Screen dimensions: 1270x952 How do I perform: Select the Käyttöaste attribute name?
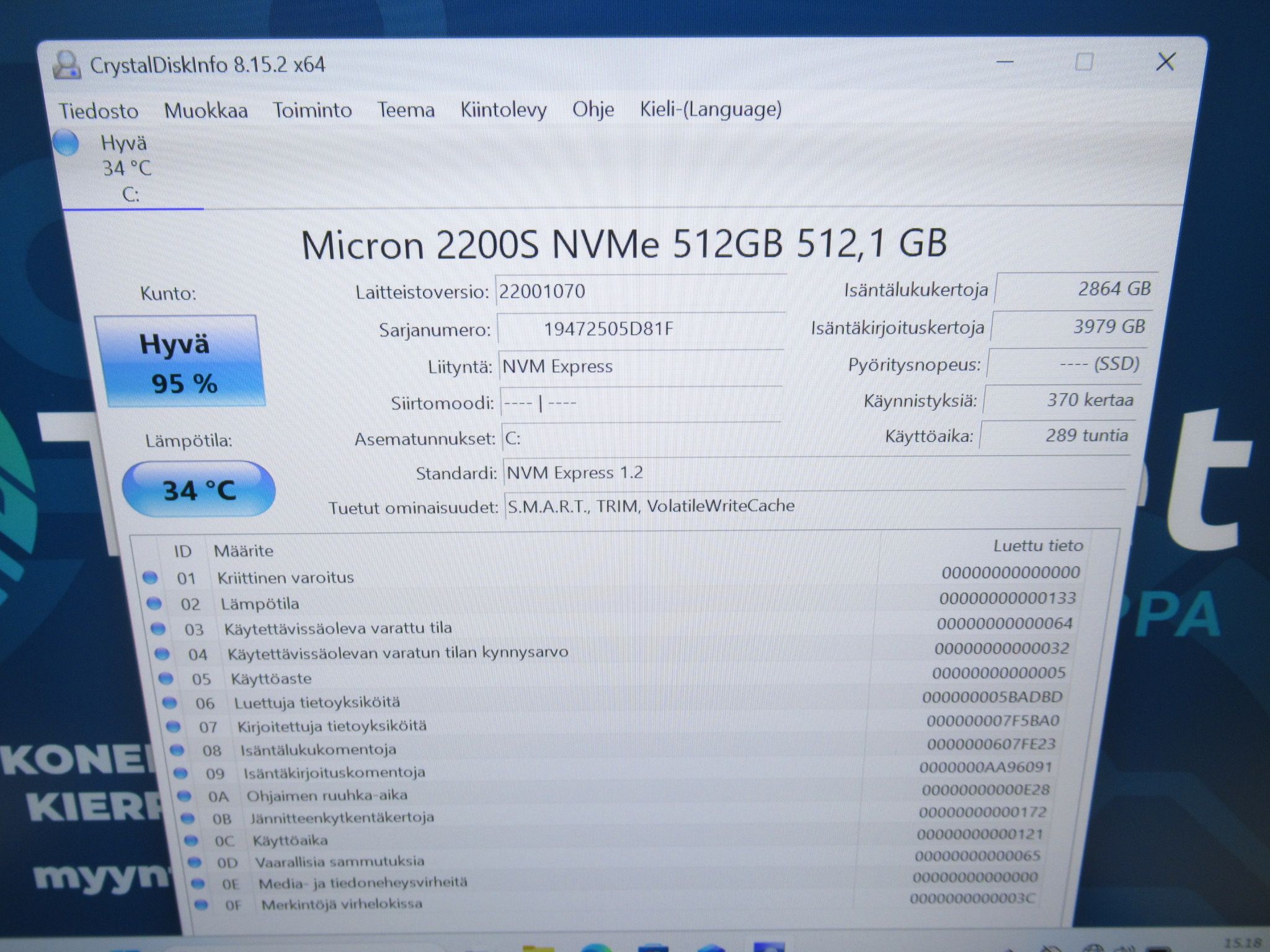click(x=271, y=678)
